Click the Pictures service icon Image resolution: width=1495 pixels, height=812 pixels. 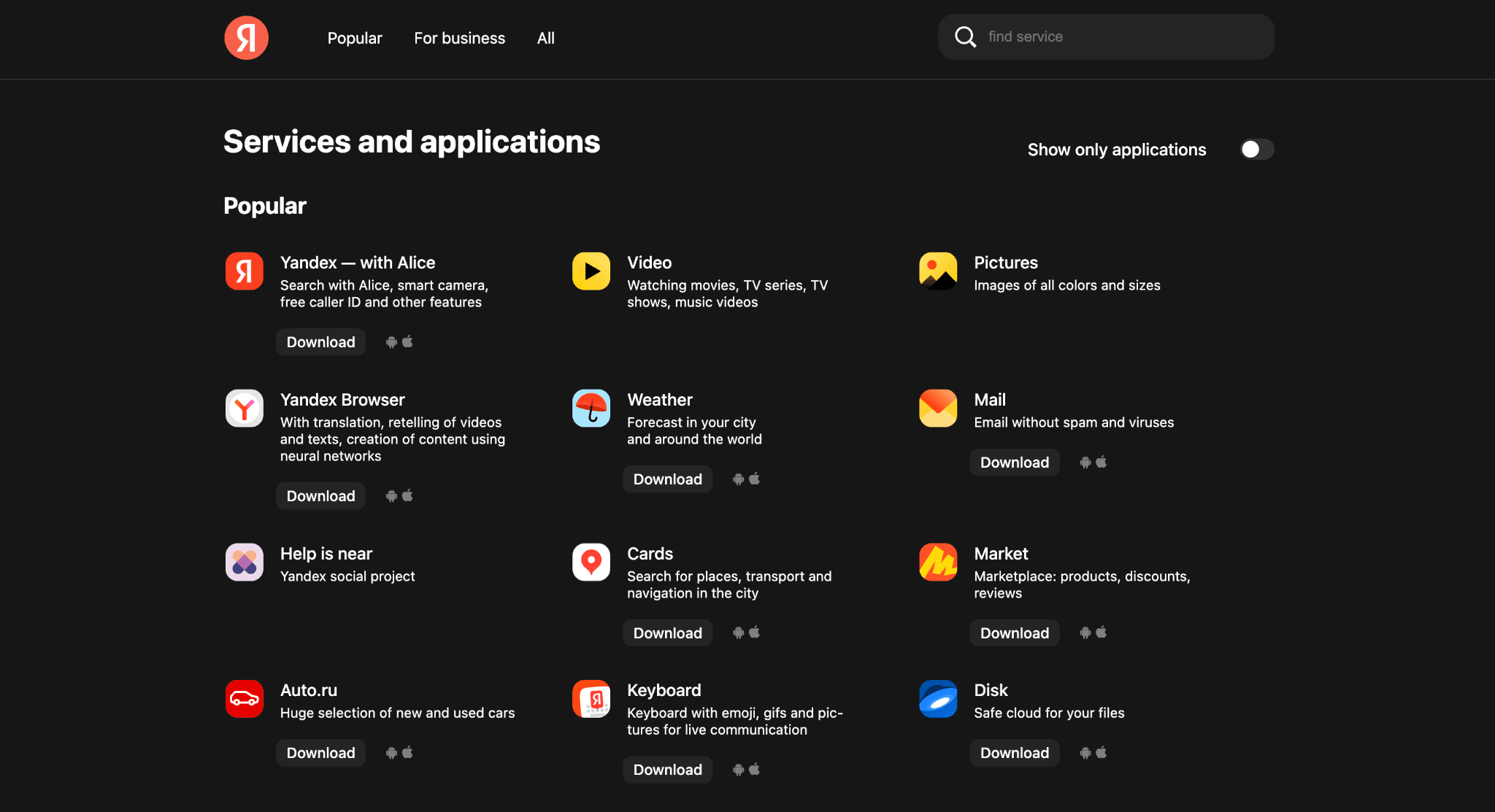pos(938,271)
